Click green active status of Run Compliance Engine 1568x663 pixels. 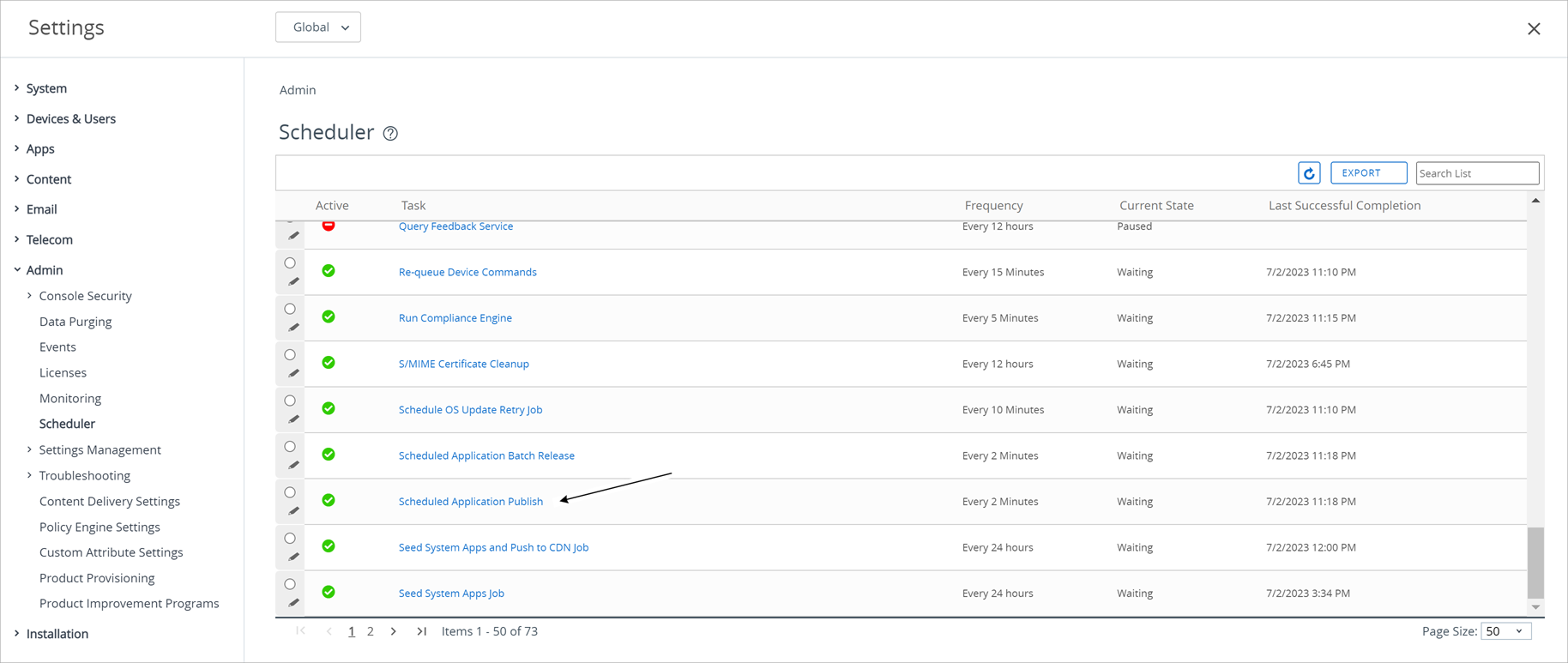point(329,316)
